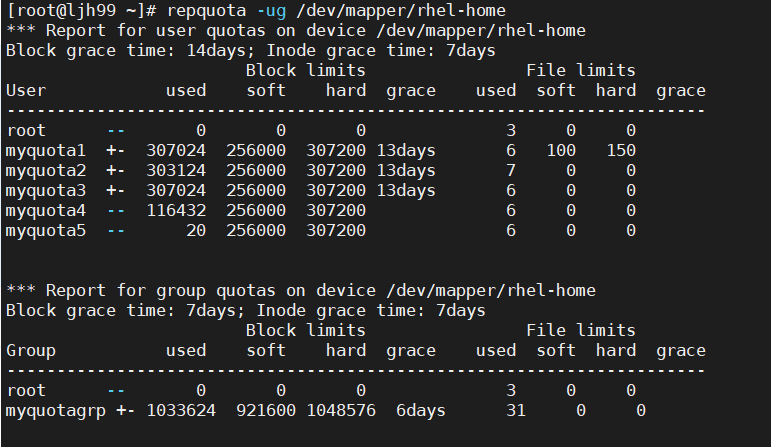
Task: Click the 'Group' column header
Action: [31, 351]
